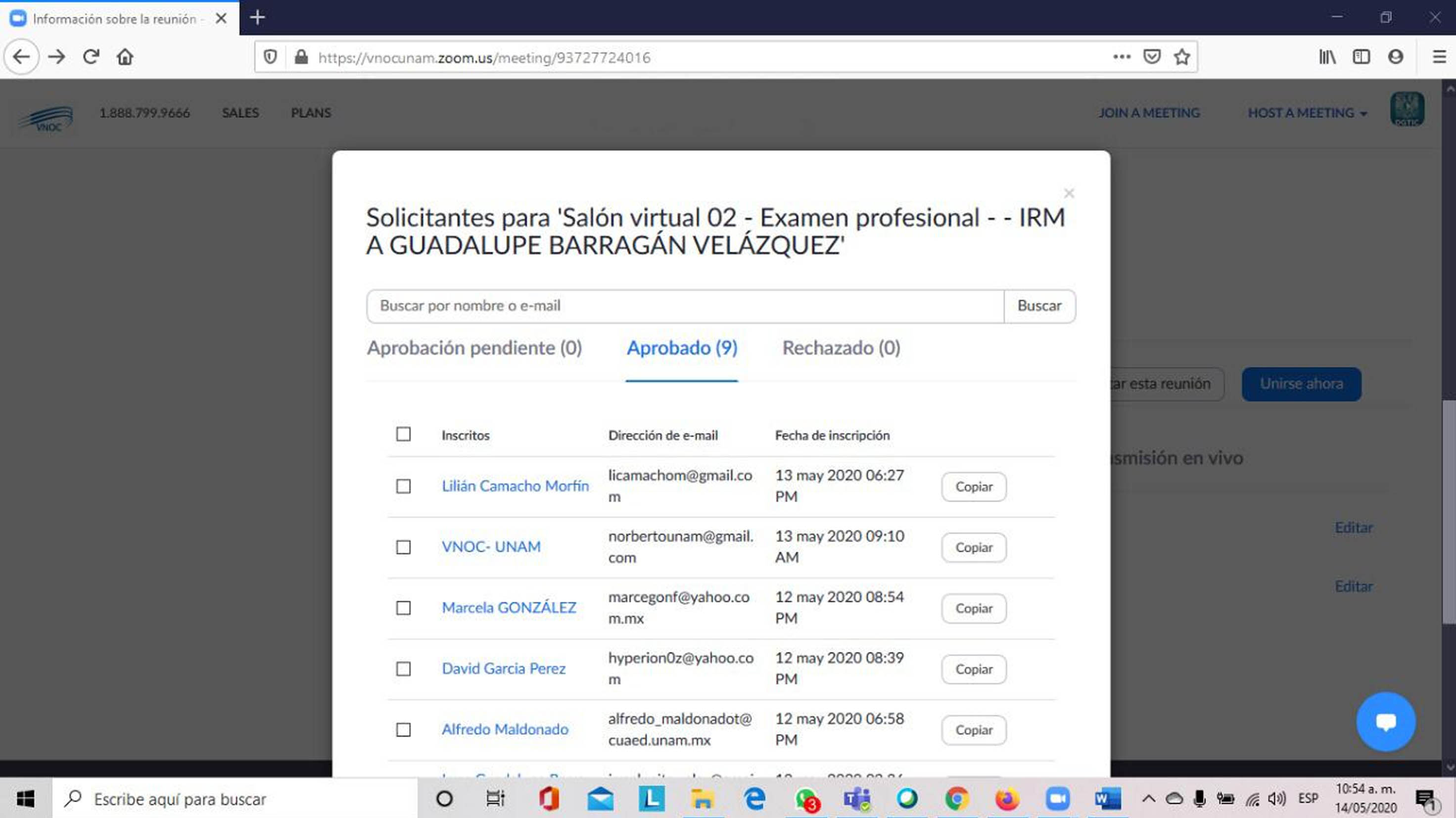This screenshot has width=1456, height=818.
Task: Open the PLANS menu item
Action: point(311,113)
